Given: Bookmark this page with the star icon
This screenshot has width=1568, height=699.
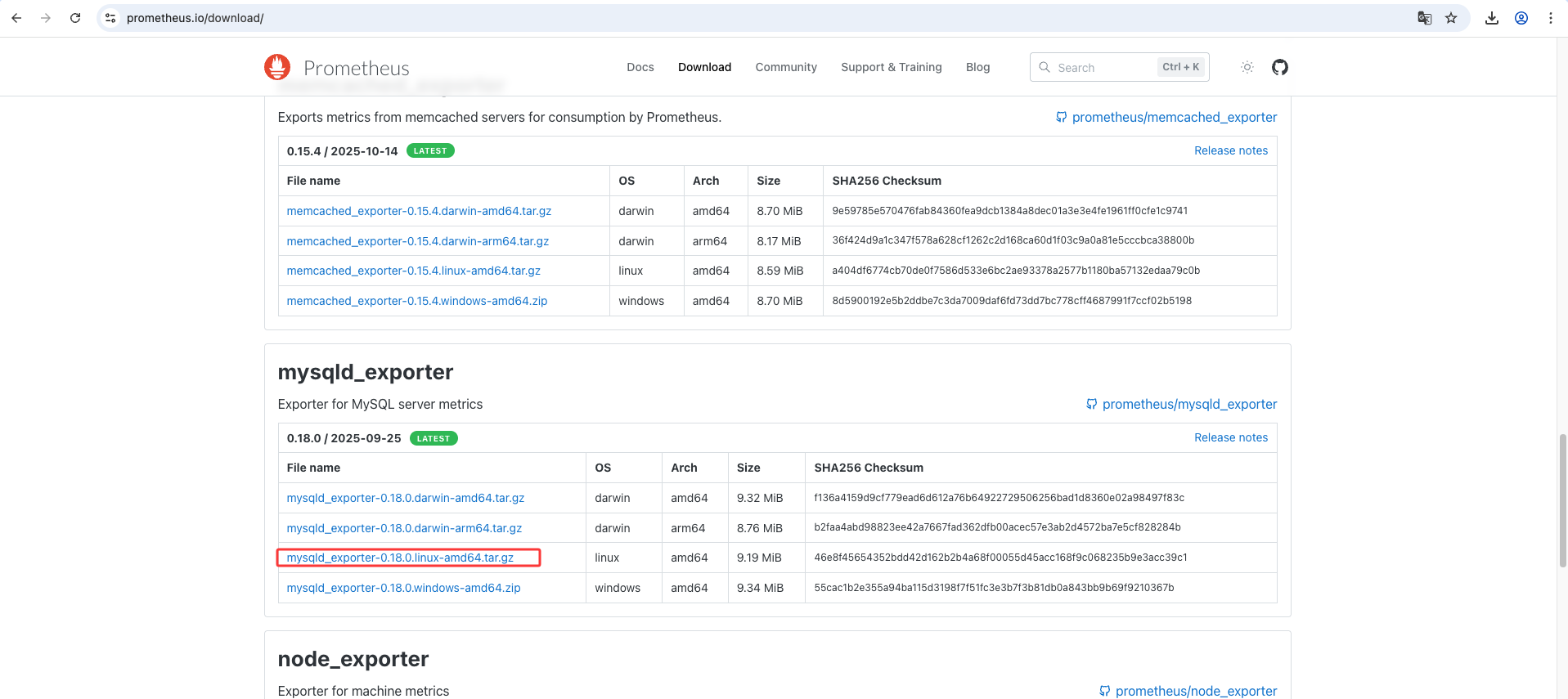Looking at the screenshot, I should (1451, 18).
